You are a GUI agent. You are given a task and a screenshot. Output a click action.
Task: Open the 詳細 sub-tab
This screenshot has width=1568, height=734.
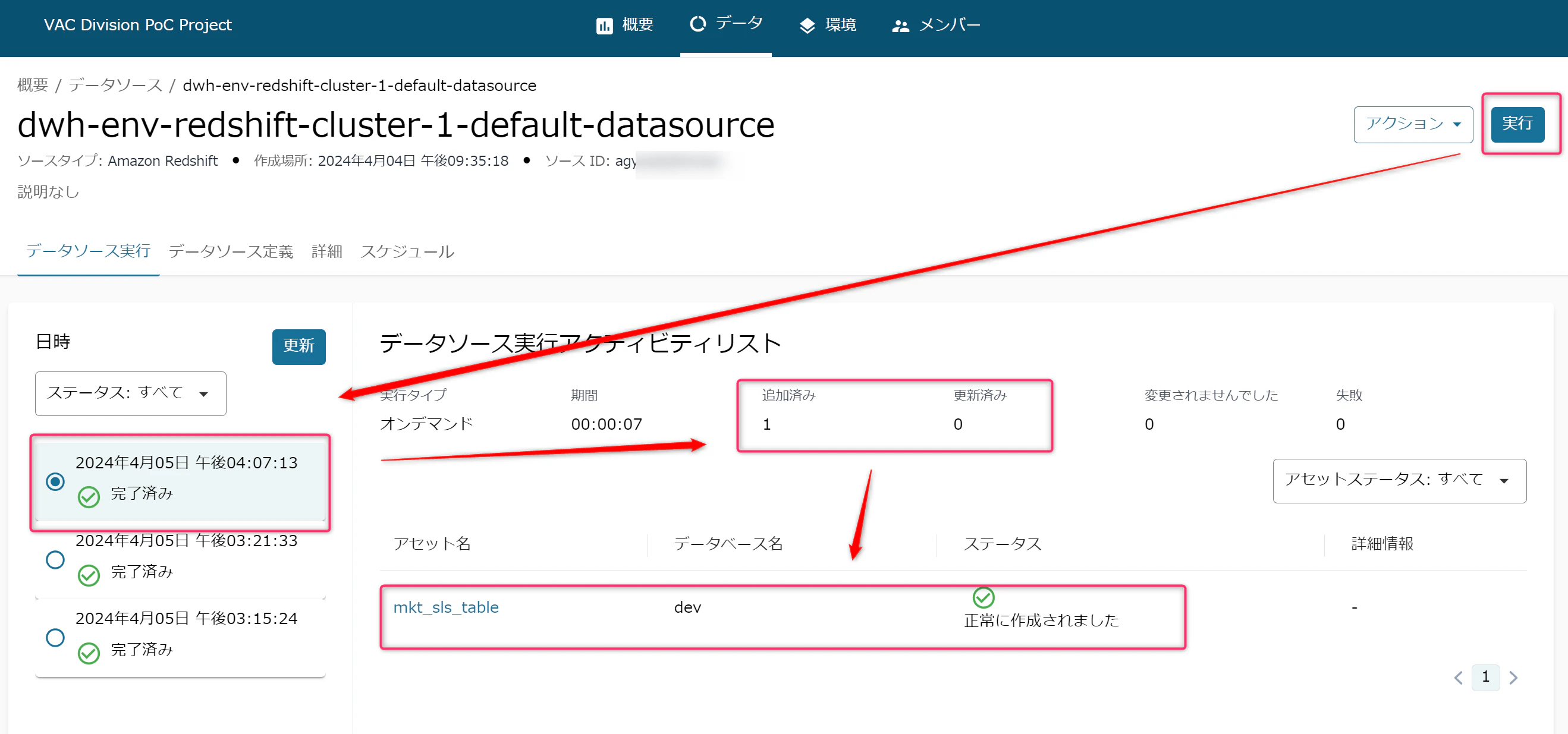pyautogui.click(x=327, y=251)
